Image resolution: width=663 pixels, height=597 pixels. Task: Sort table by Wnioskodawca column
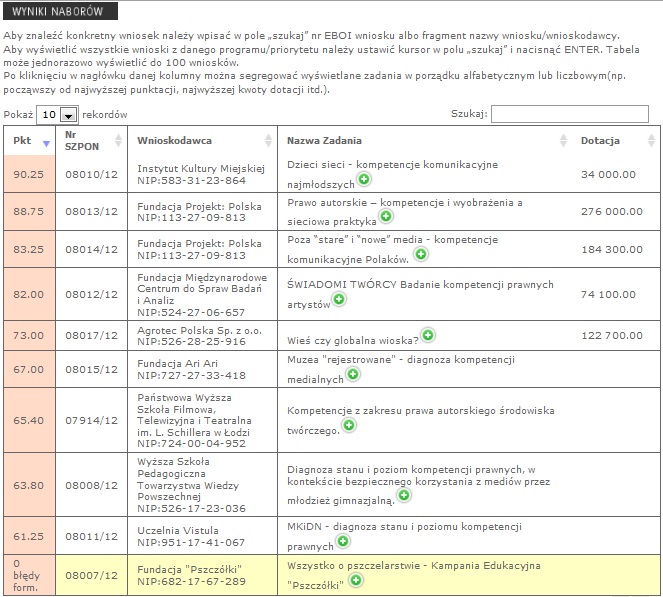(202, 141)
